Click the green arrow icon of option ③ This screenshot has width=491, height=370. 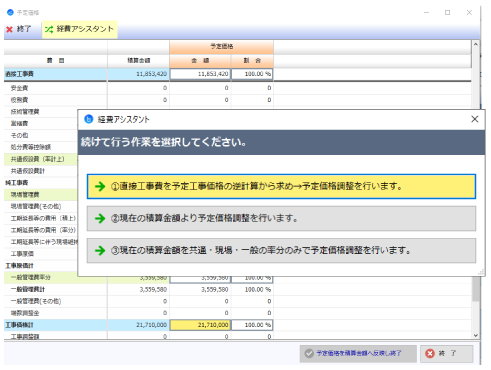point(100,250)
